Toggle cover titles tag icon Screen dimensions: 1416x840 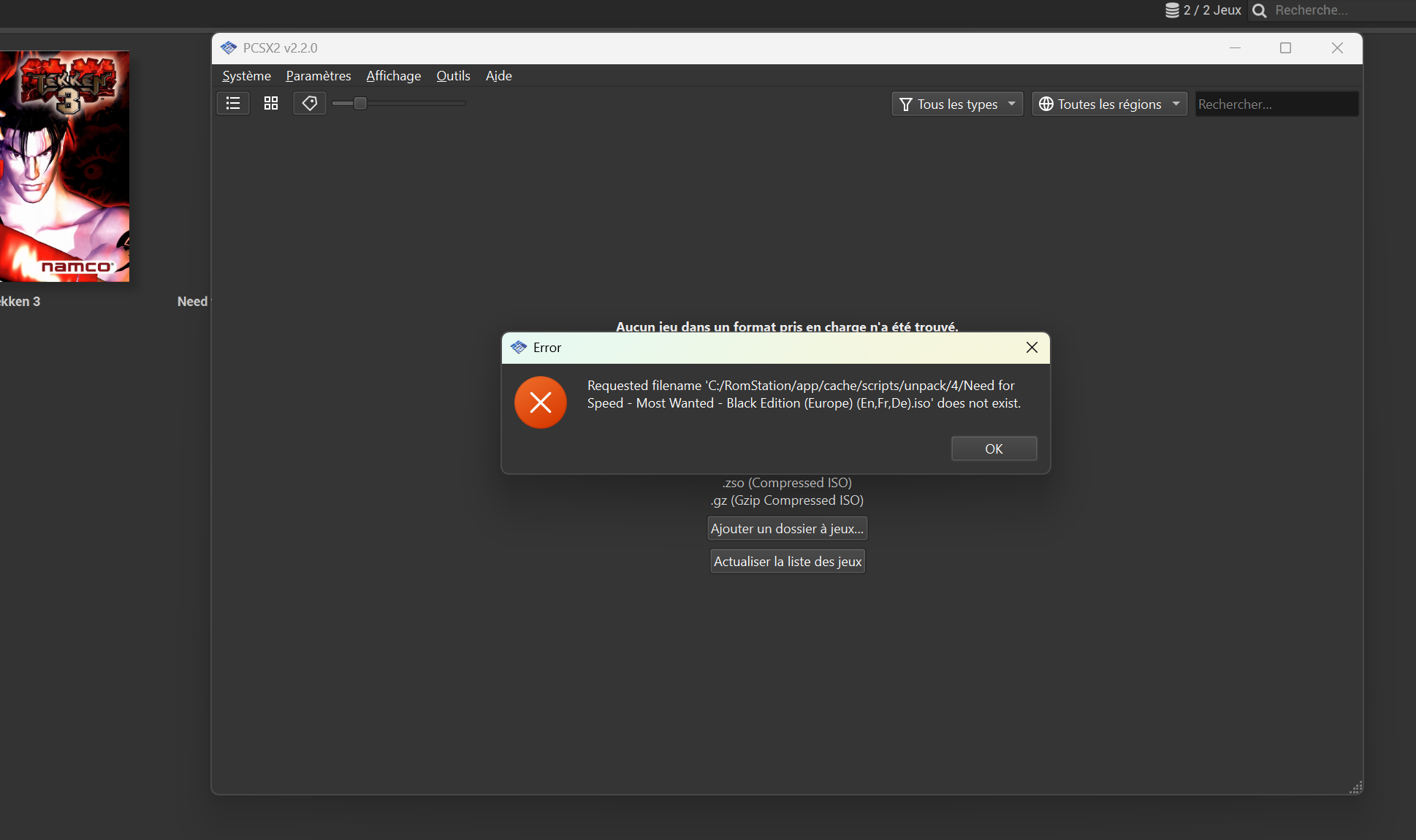pos(310,104)
